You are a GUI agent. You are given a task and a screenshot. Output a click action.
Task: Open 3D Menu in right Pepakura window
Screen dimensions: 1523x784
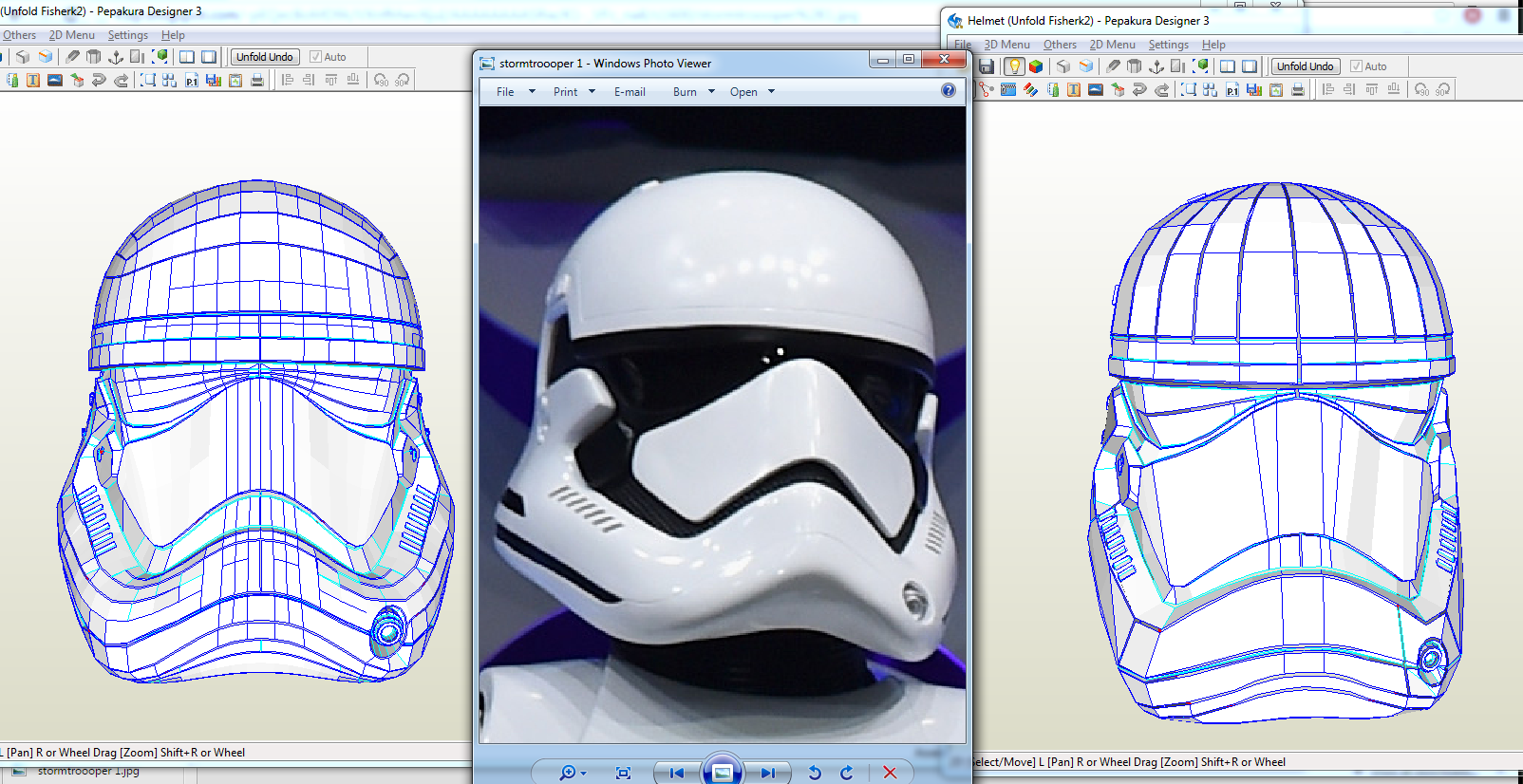click(x=1006, y=45)
